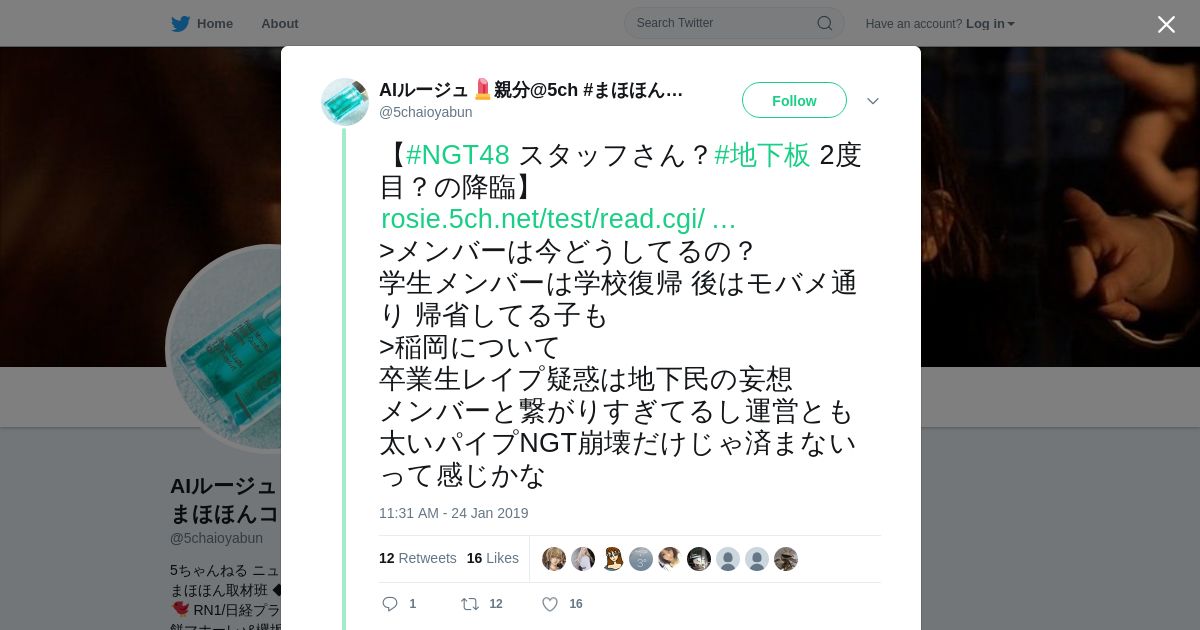Screen dimensions: 1200x630
Task: Click the retweet icon under the tweet
Action: [x=469, y=604]
